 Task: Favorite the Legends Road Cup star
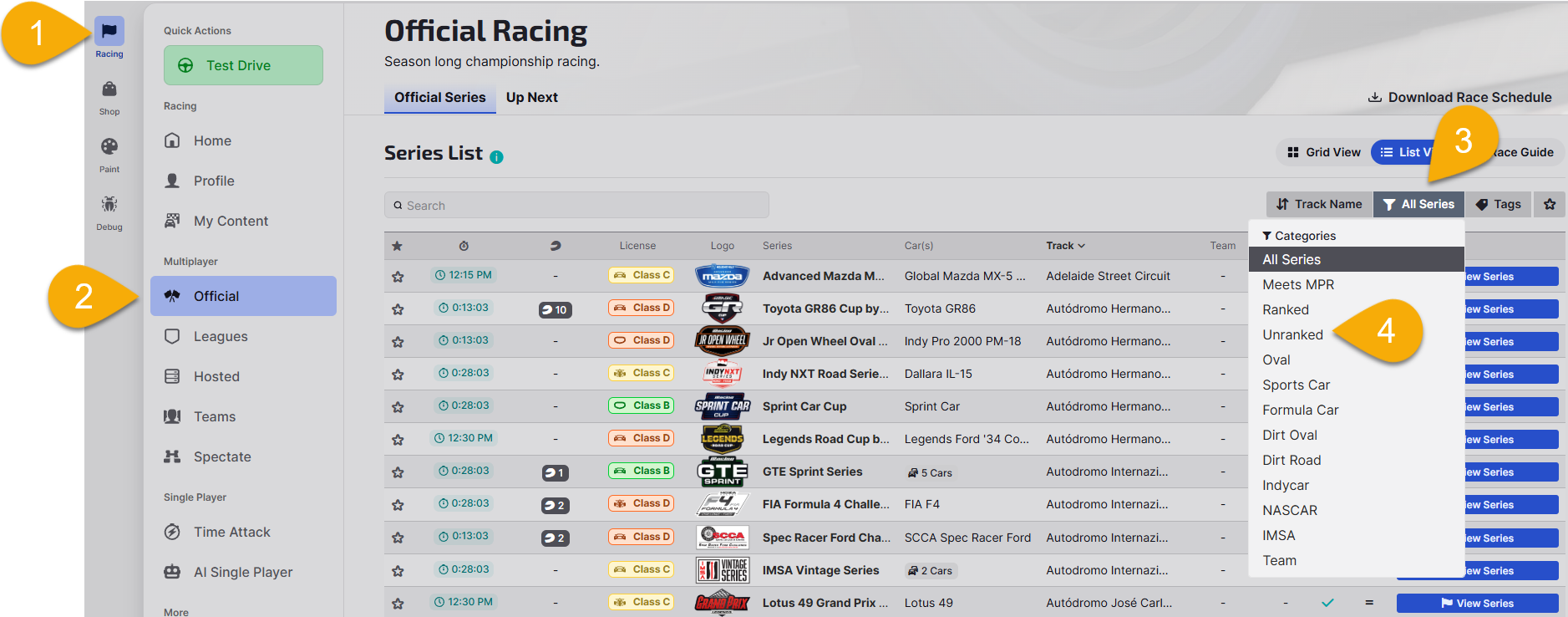[x=398, y=439]
